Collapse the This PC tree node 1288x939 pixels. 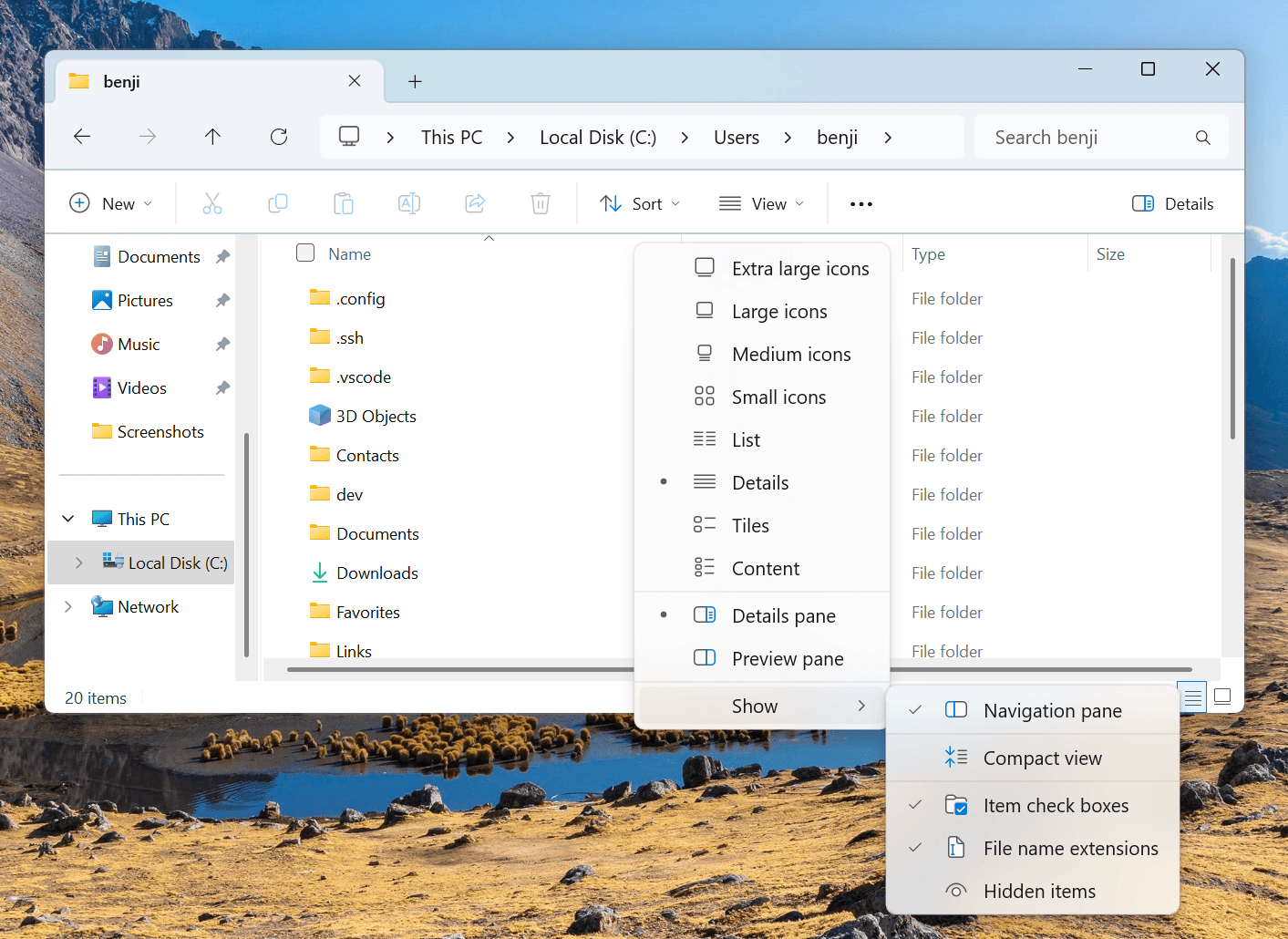[68, 519]
